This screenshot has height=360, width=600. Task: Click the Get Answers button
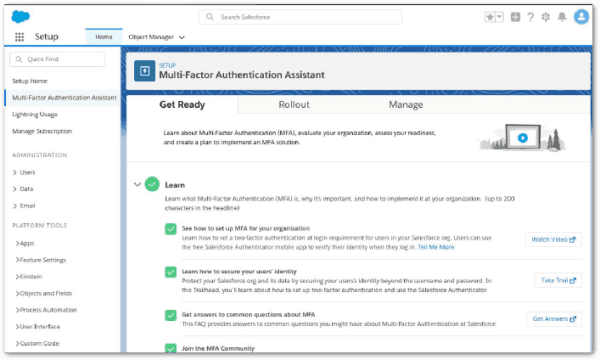click(x=554, y=319)
